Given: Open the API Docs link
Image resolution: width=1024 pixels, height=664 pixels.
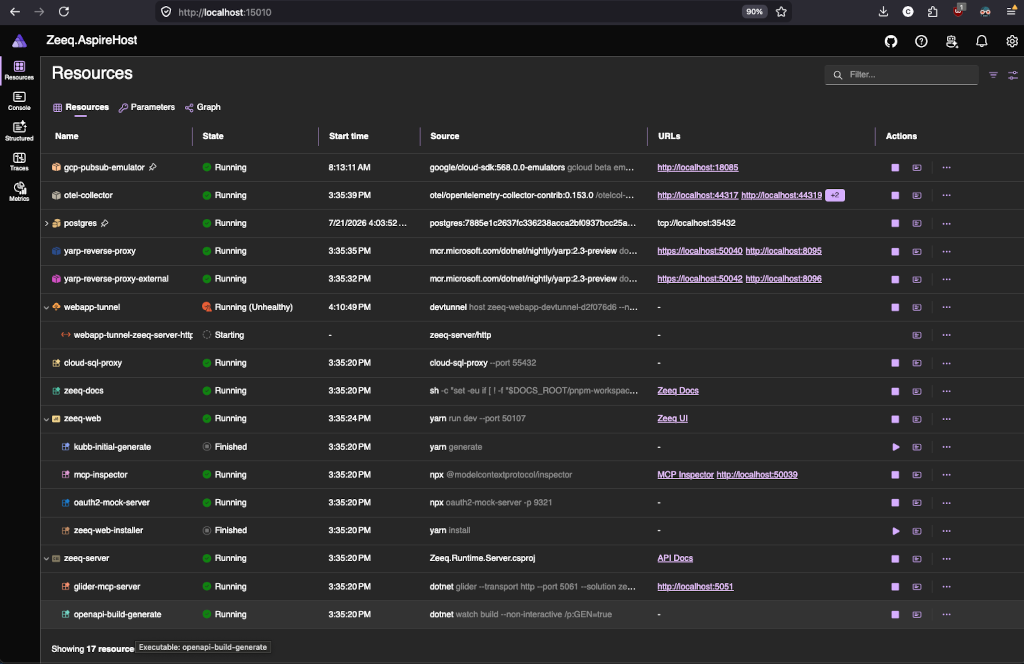Looking at the screenshot, I should [x=675, y=558].
